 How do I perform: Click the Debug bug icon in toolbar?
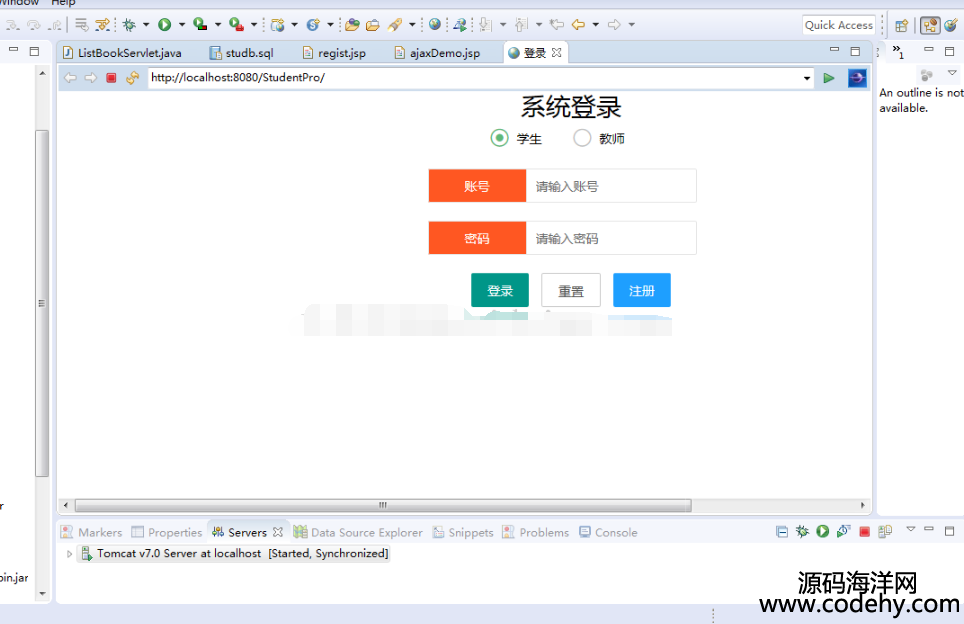(129, 25)
